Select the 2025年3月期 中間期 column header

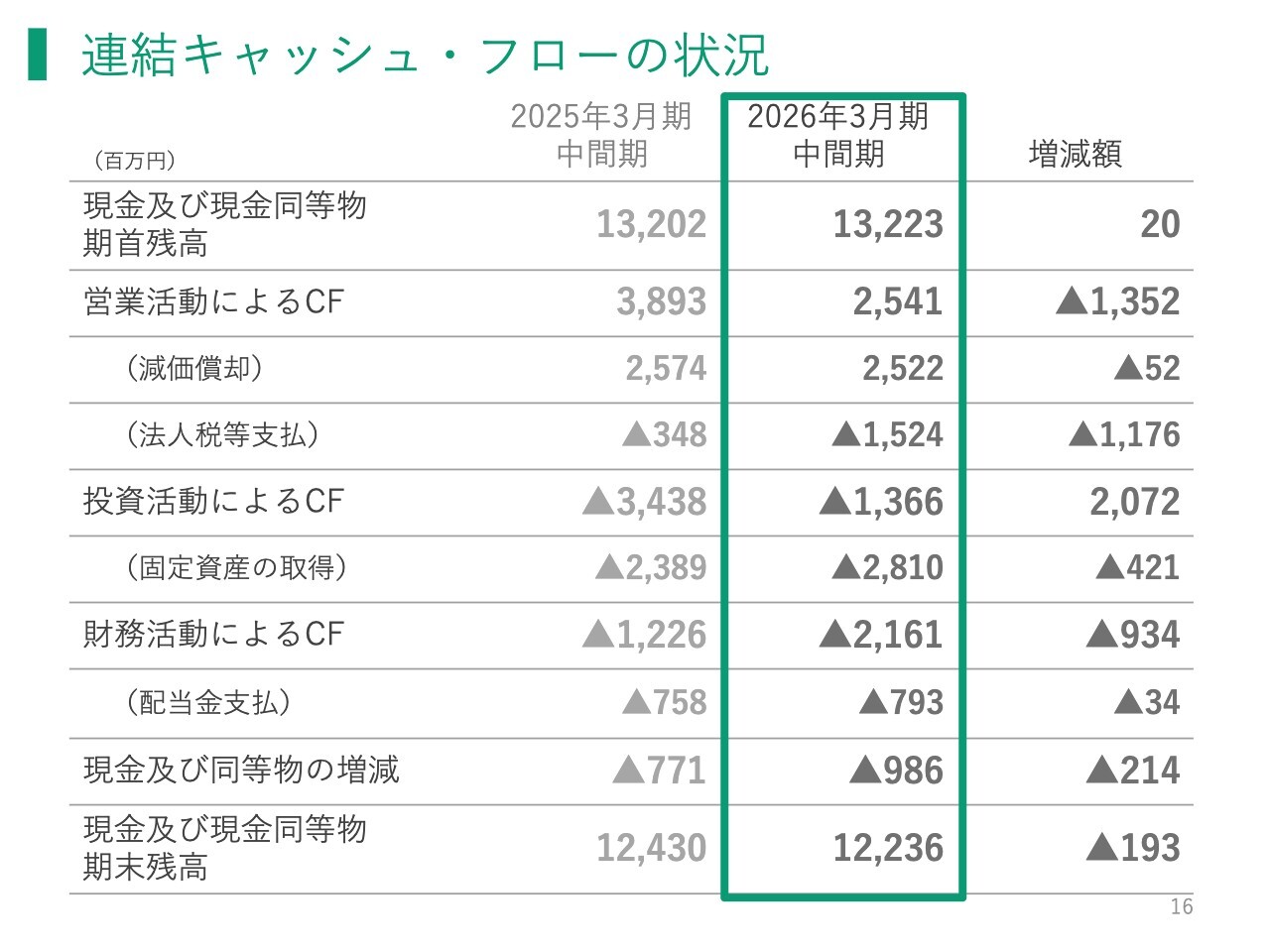(601, 135)
